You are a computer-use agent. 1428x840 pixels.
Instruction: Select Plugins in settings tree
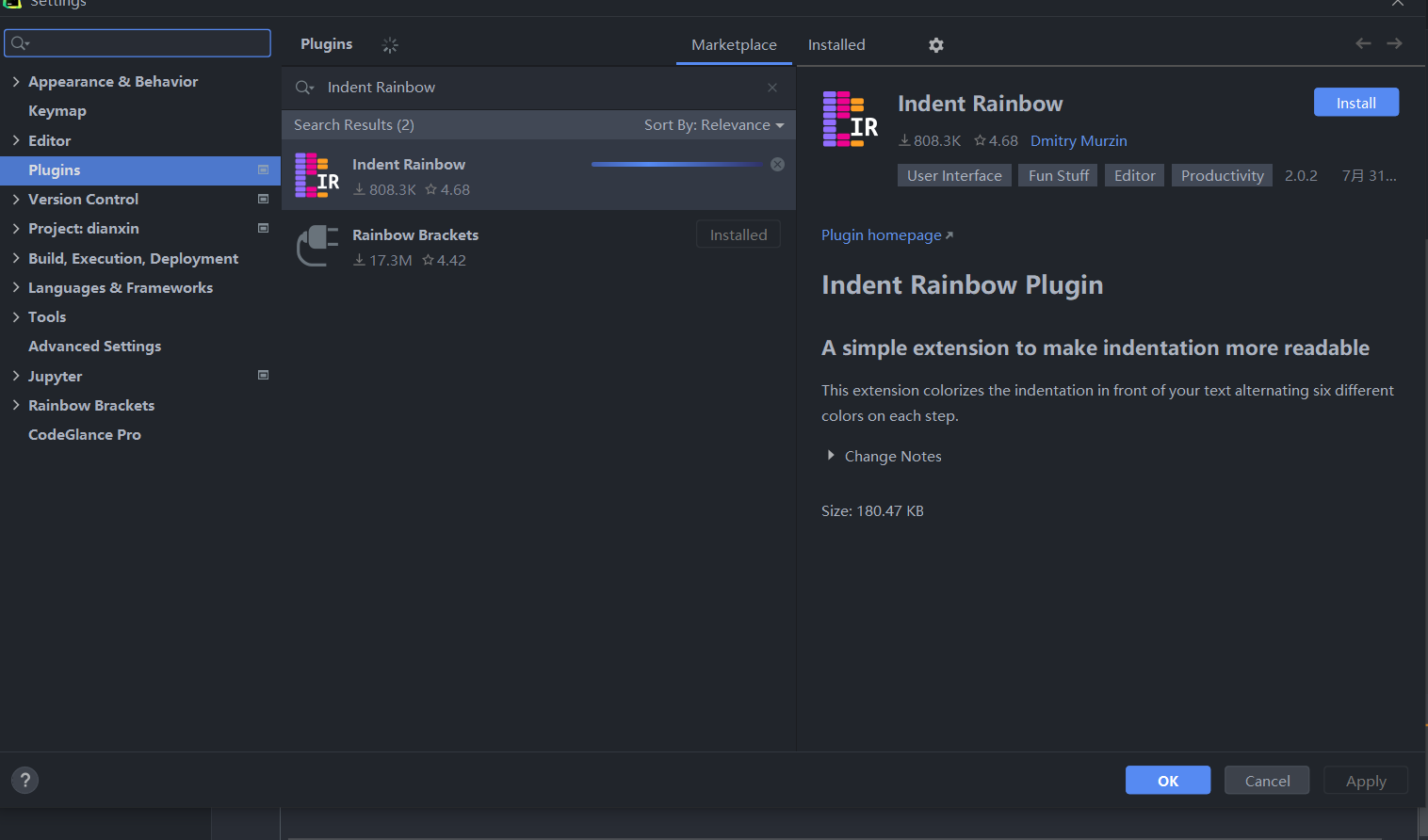(x=140, y=170)
